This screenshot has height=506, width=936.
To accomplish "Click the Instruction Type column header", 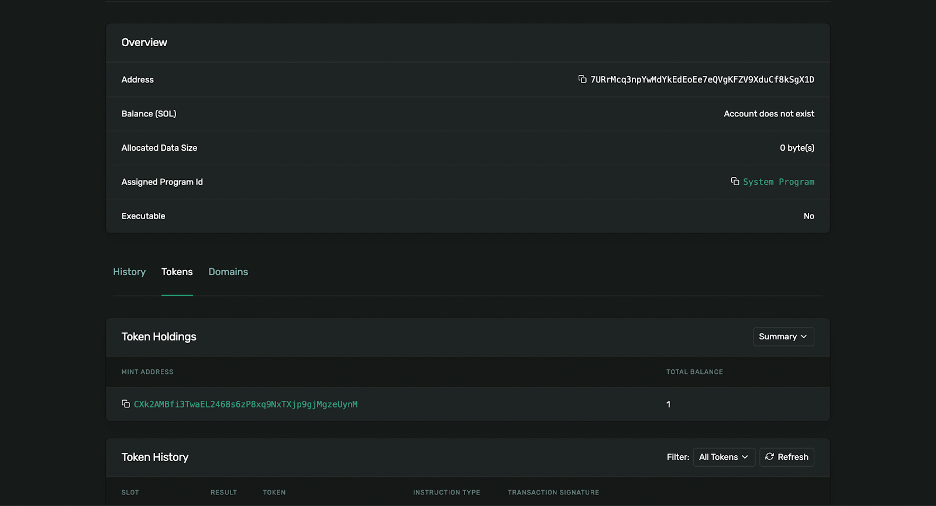I will tap(447, 492).
